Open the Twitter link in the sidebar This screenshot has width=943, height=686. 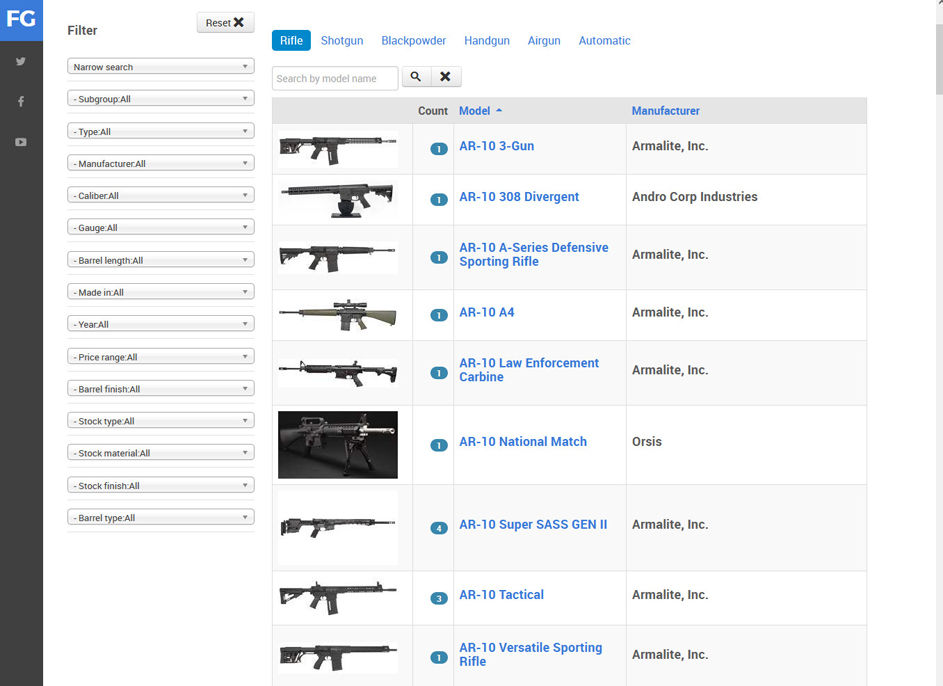21,61
